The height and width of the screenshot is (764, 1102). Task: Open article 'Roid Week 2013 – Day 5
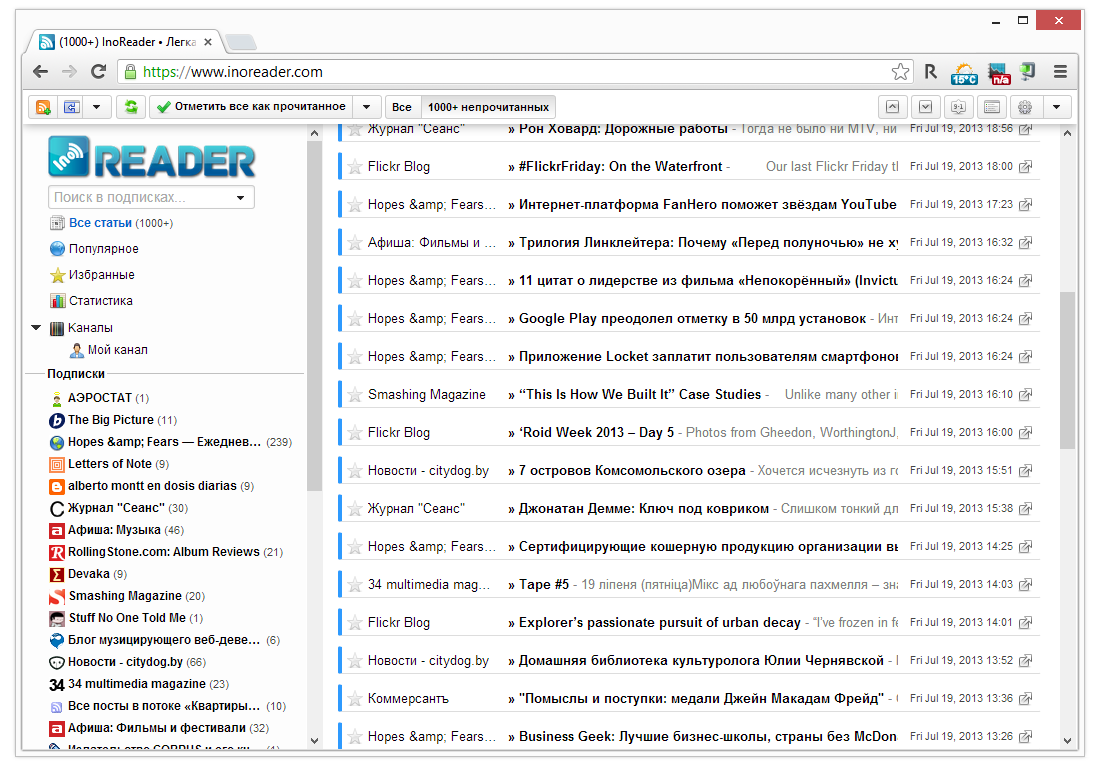point(596,433)
